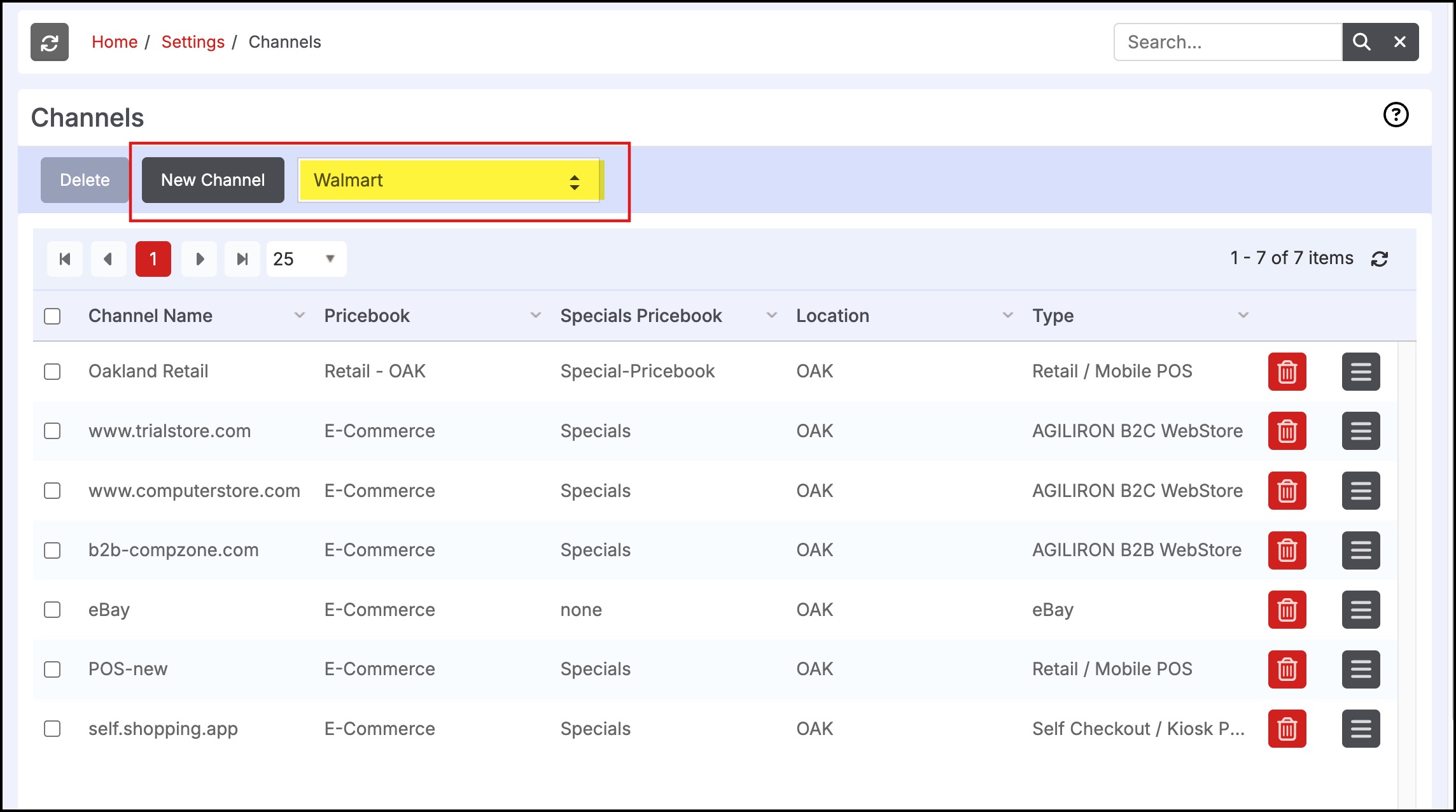Click the New Channel button
The image size is (1456, 812).
pyautogui.click(x=213, y=180)
